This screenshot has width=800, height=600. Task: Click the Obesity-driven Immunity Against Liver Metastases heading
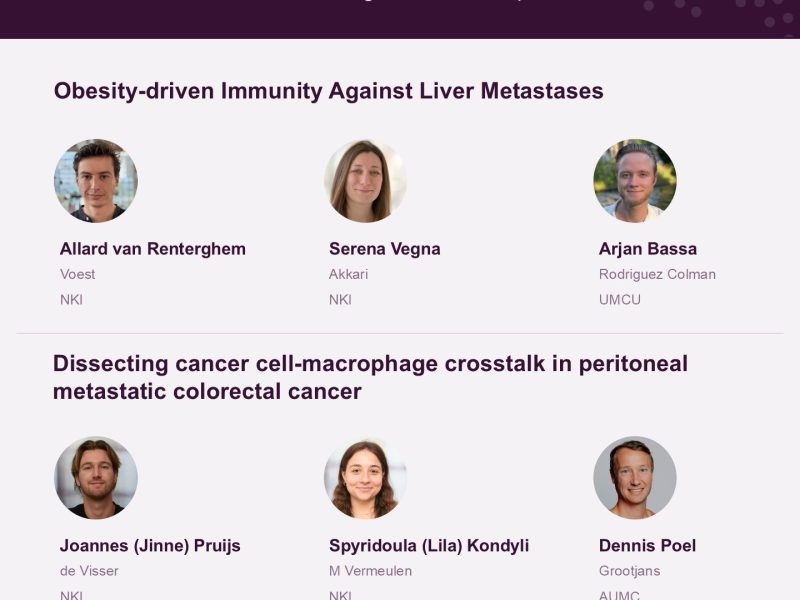tap(329, 91)
